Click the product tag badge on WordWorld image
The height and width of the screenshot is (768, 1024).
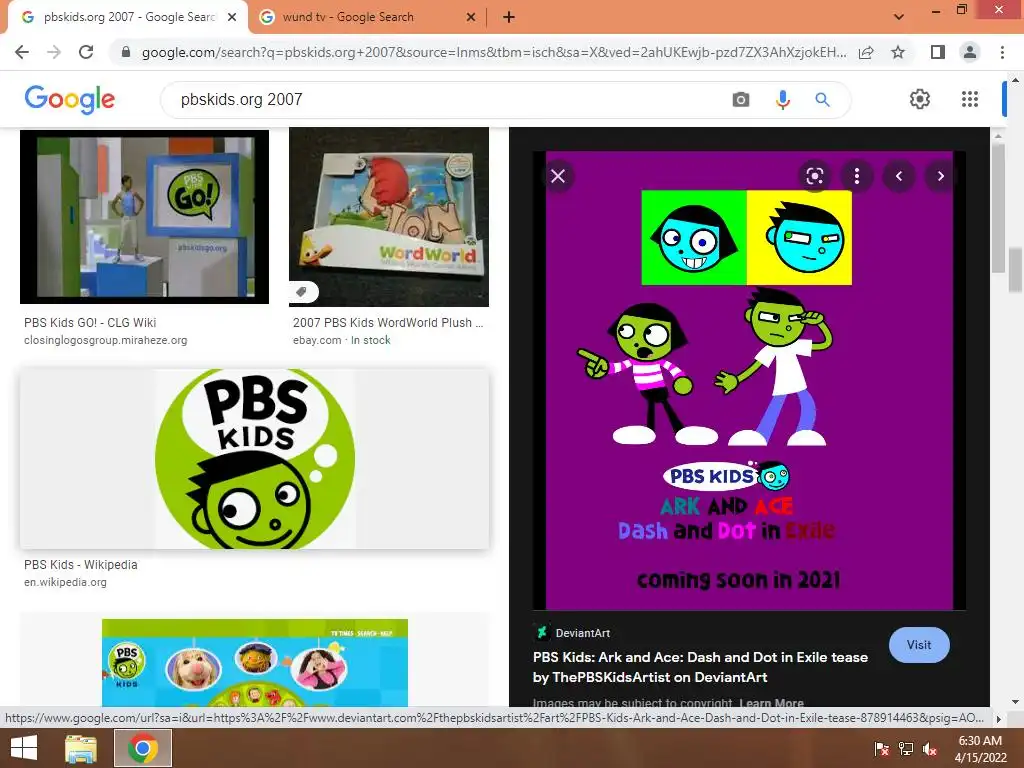click(302, 291)
